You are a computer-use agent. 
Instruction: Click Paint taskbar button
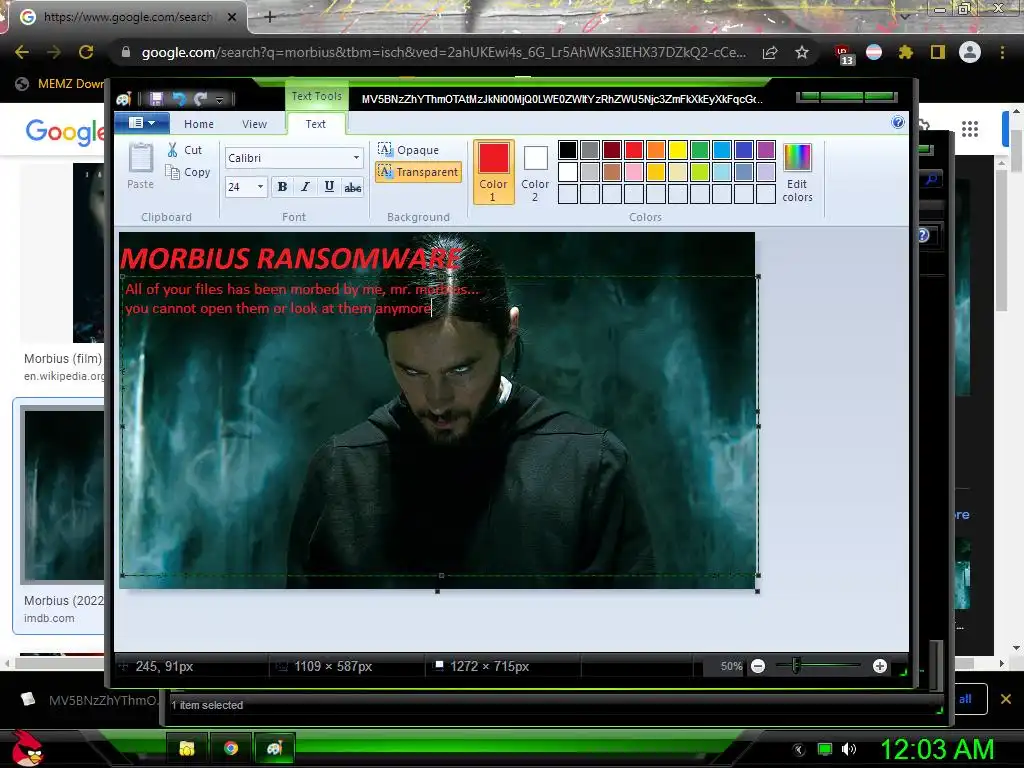274,748
